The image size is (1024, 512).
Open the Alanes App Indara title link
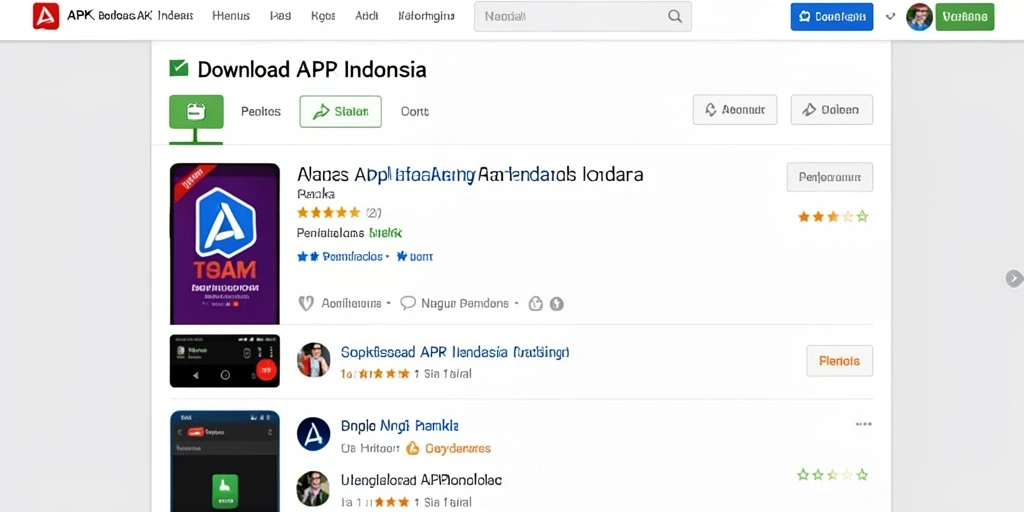tap(470, 175)
